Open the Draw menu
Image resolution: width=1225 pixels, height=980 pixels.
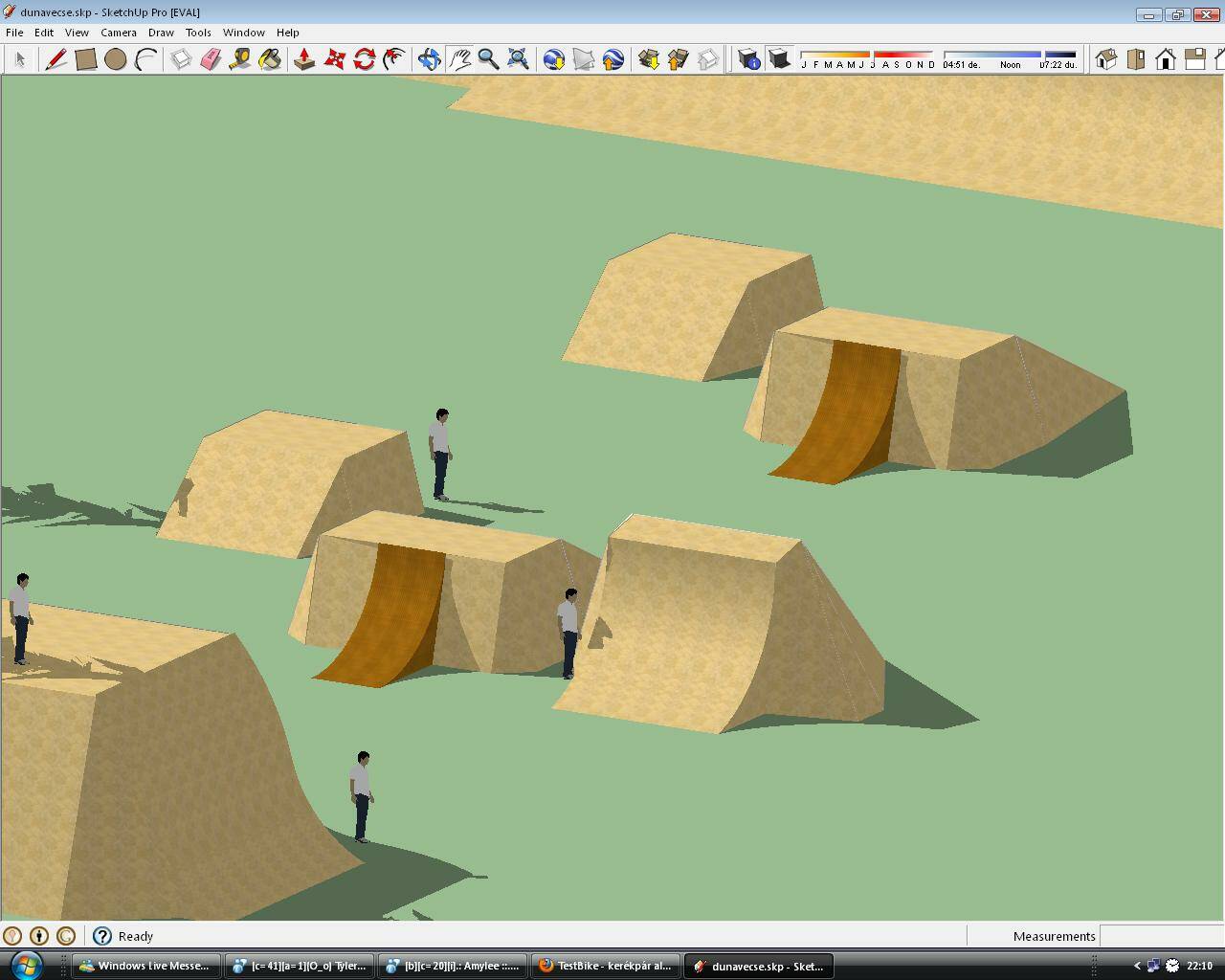pos(161,33)
